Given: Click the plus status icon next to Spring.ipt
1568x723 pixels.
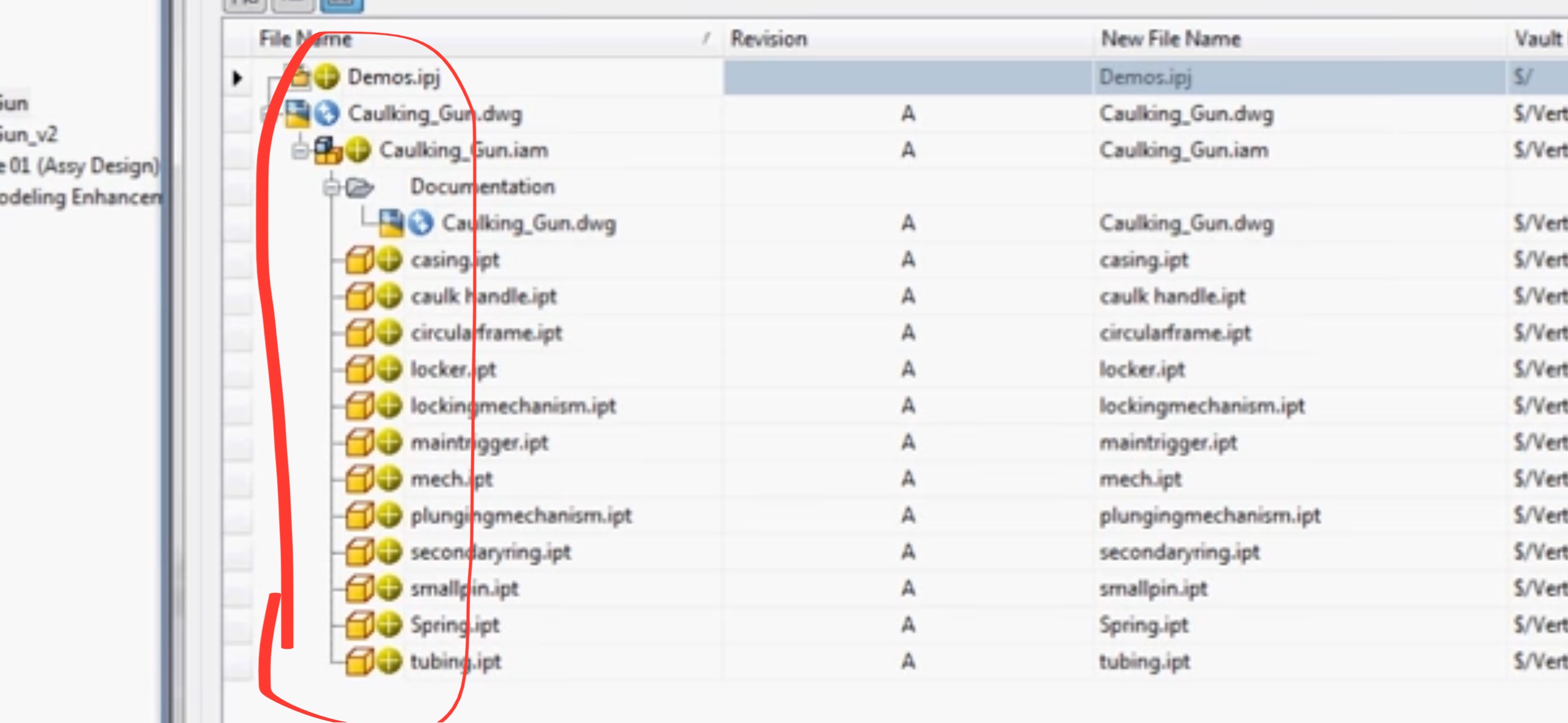Looking at the screenshot, I should click(388, 625).
